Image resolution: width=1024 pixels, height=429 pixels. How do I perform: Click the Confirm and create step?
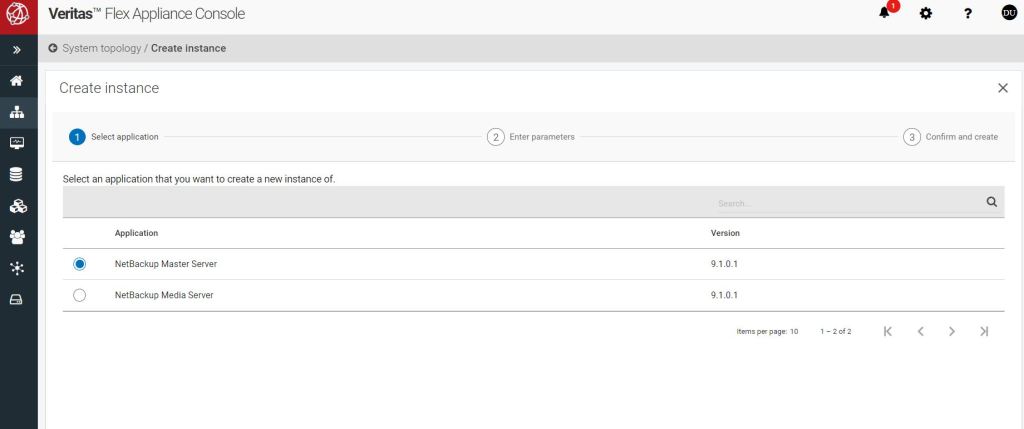tap(950, 137)
